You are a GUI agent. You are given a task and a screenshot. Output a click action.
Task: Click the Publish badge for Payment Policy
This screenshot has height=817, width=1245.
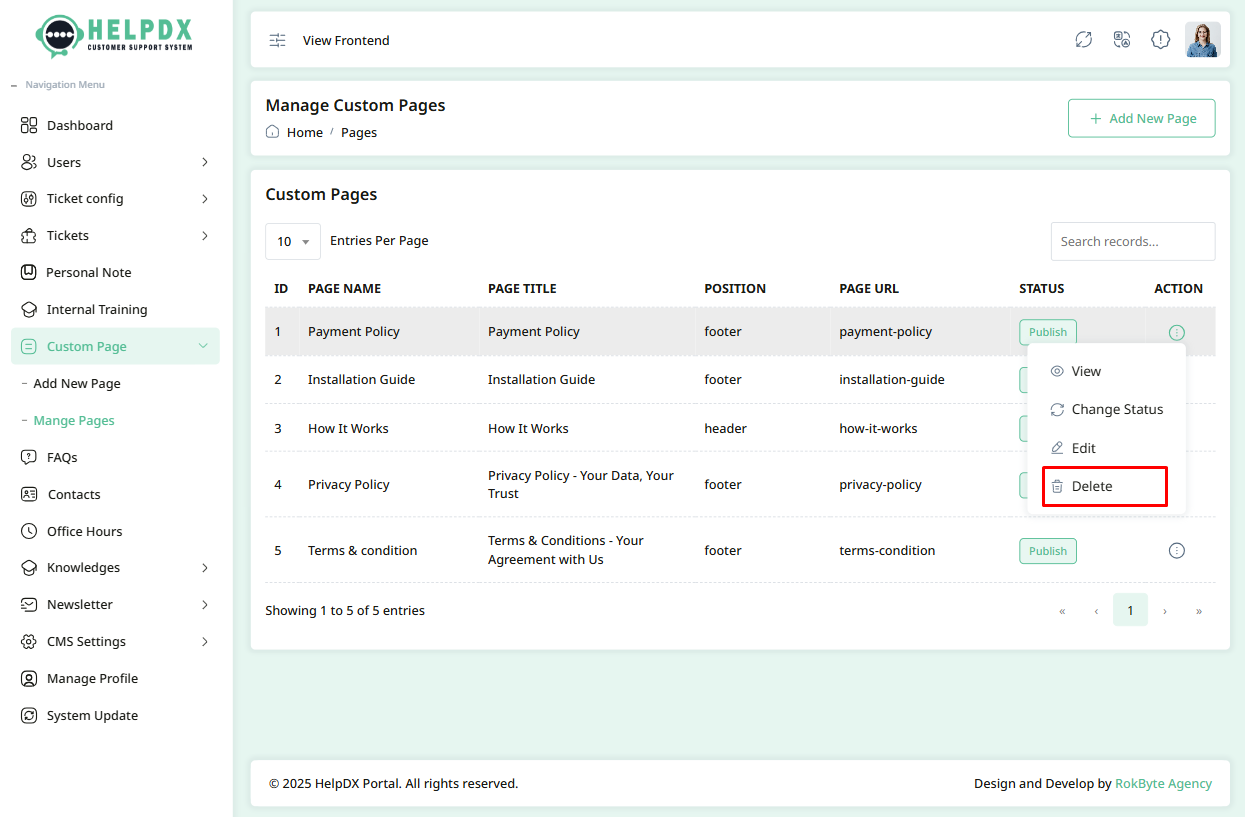pos(1048,332)
